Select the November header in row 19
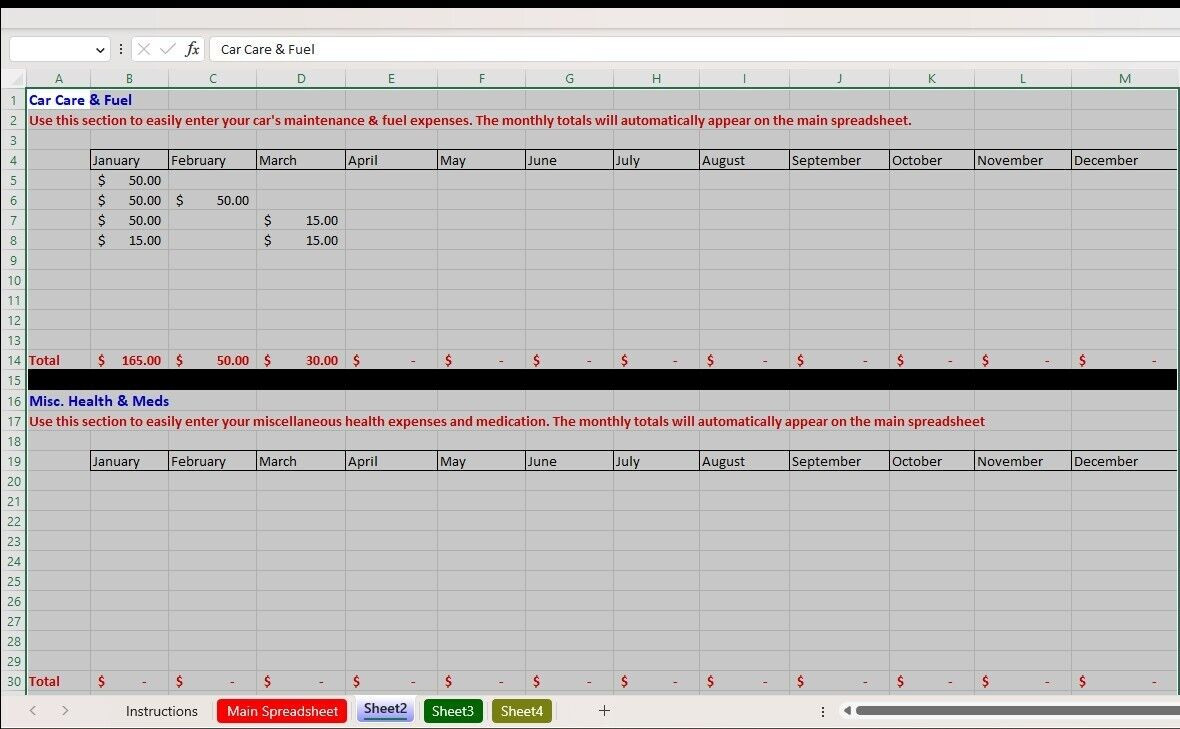The width and height of the screenshot is (1180, 729). 1023,461
